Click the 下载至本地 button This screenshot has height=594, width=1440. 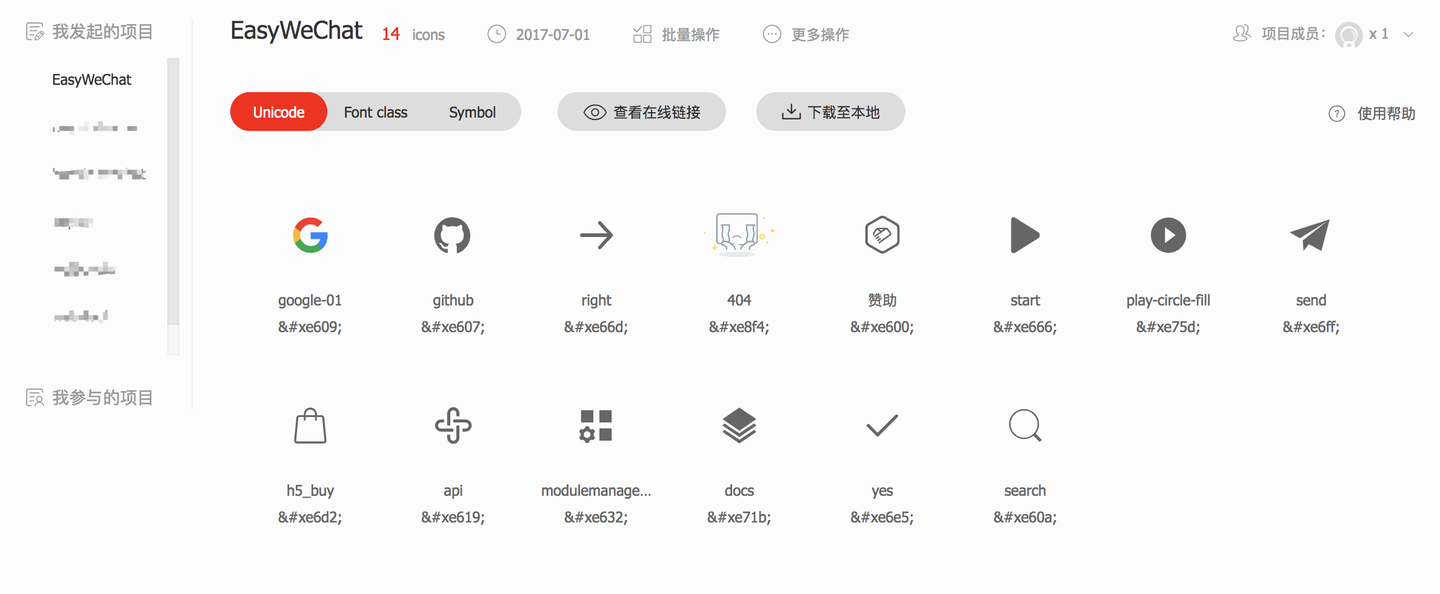click(x=830, y=111)
